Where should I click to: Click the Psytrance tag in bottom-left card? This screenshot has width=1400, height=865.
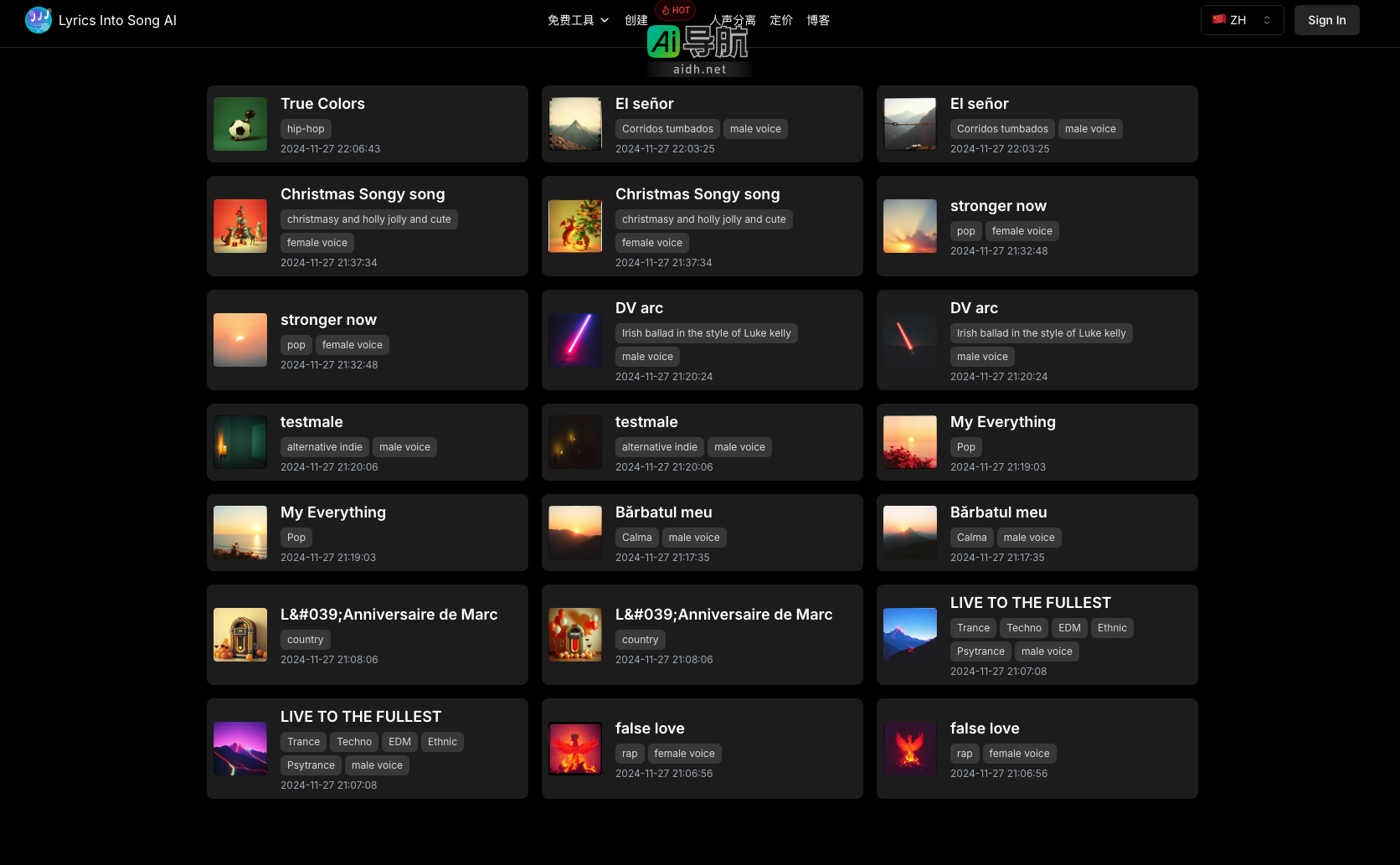[311, 765]
